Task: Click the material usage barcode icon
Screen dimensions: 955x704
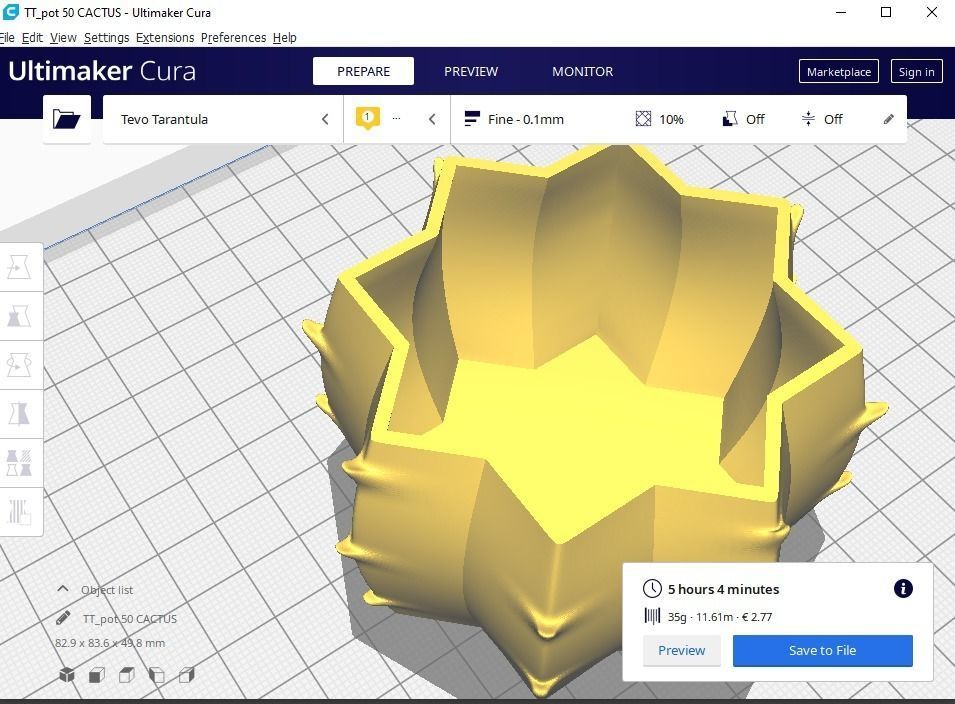Action: [x=652, y=616]
